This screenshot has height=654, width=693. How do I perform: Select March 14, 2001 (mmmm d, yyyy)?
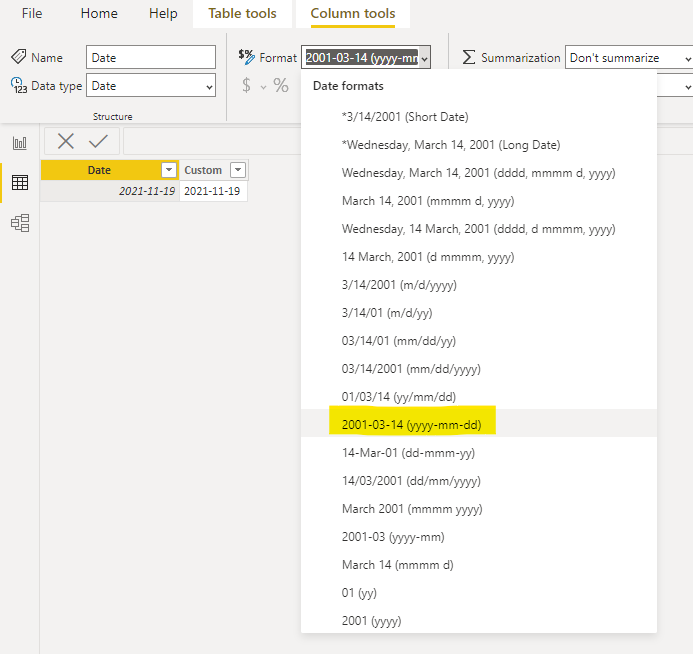click(479, 201)
